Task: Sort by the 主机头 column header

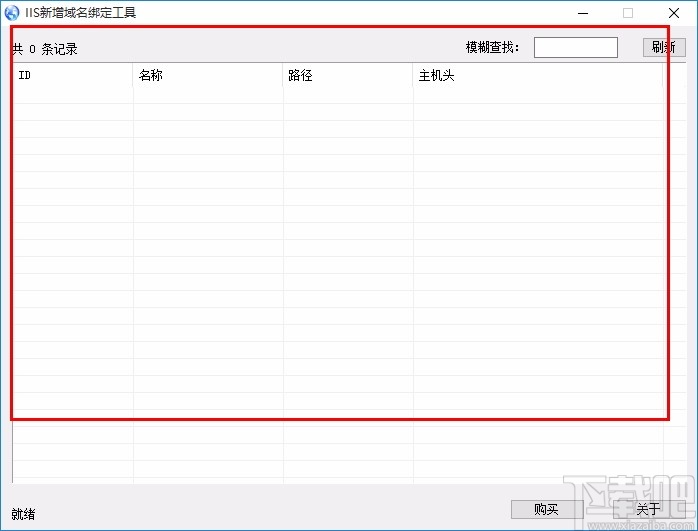Action: (x=538, y=75)
